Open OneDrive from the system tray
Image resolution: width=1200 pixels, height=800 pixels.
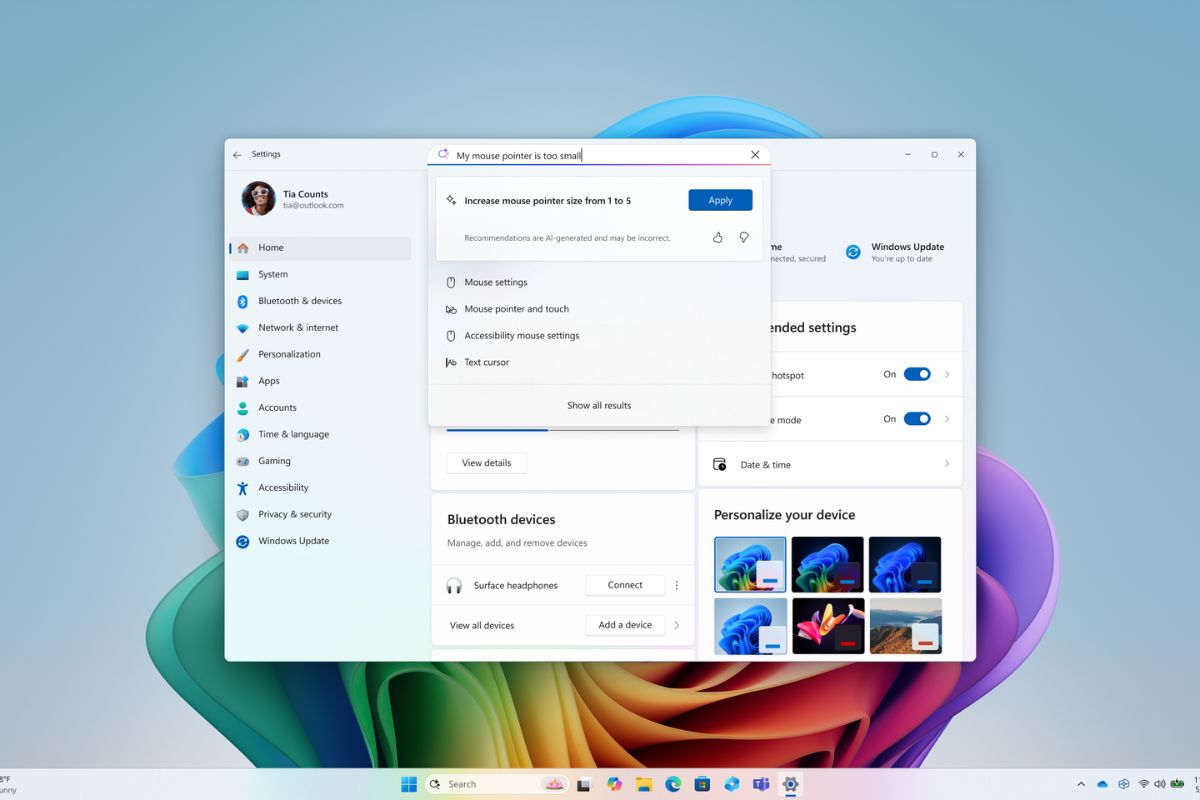tap(1100, 784)
